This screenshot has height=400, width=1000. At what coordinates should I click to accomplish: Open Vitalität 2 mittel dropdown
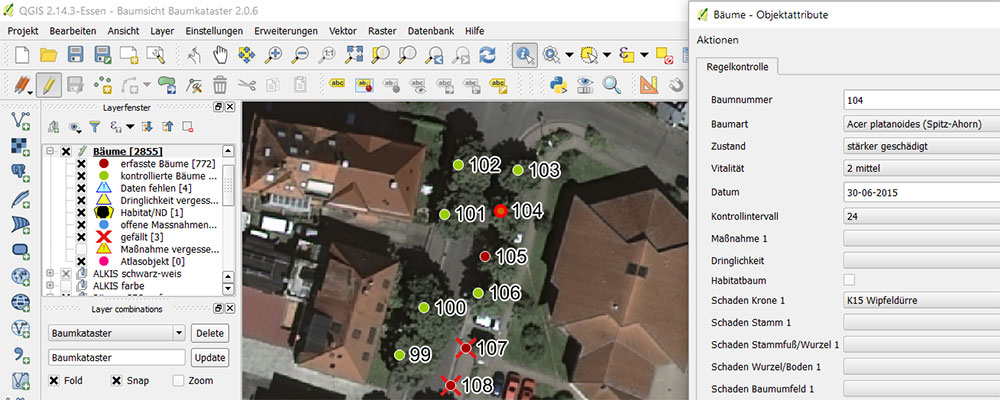[921, 169]
